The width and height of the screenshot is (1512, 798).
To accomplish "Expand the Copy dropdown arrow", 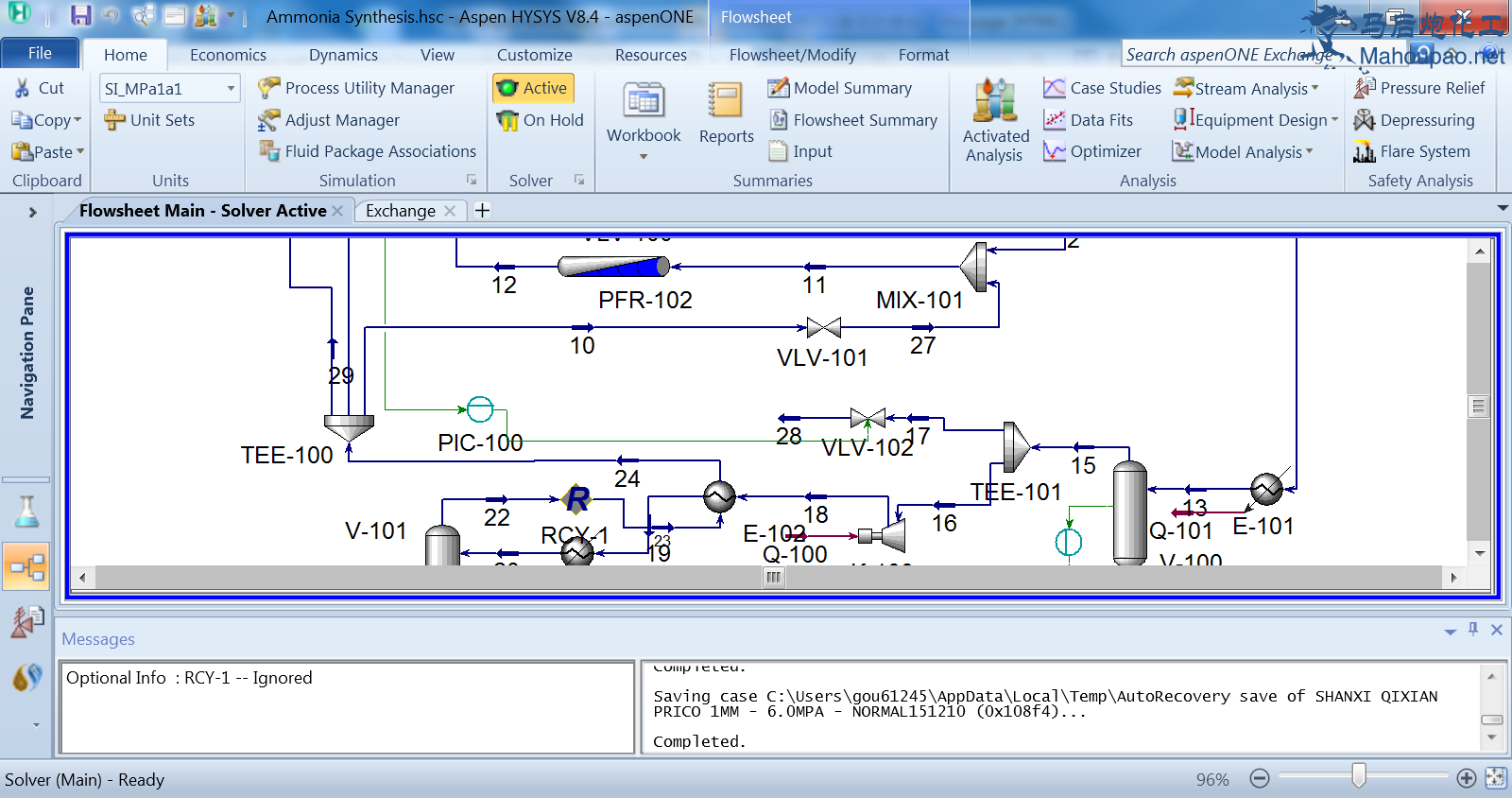I will point(77,120).
